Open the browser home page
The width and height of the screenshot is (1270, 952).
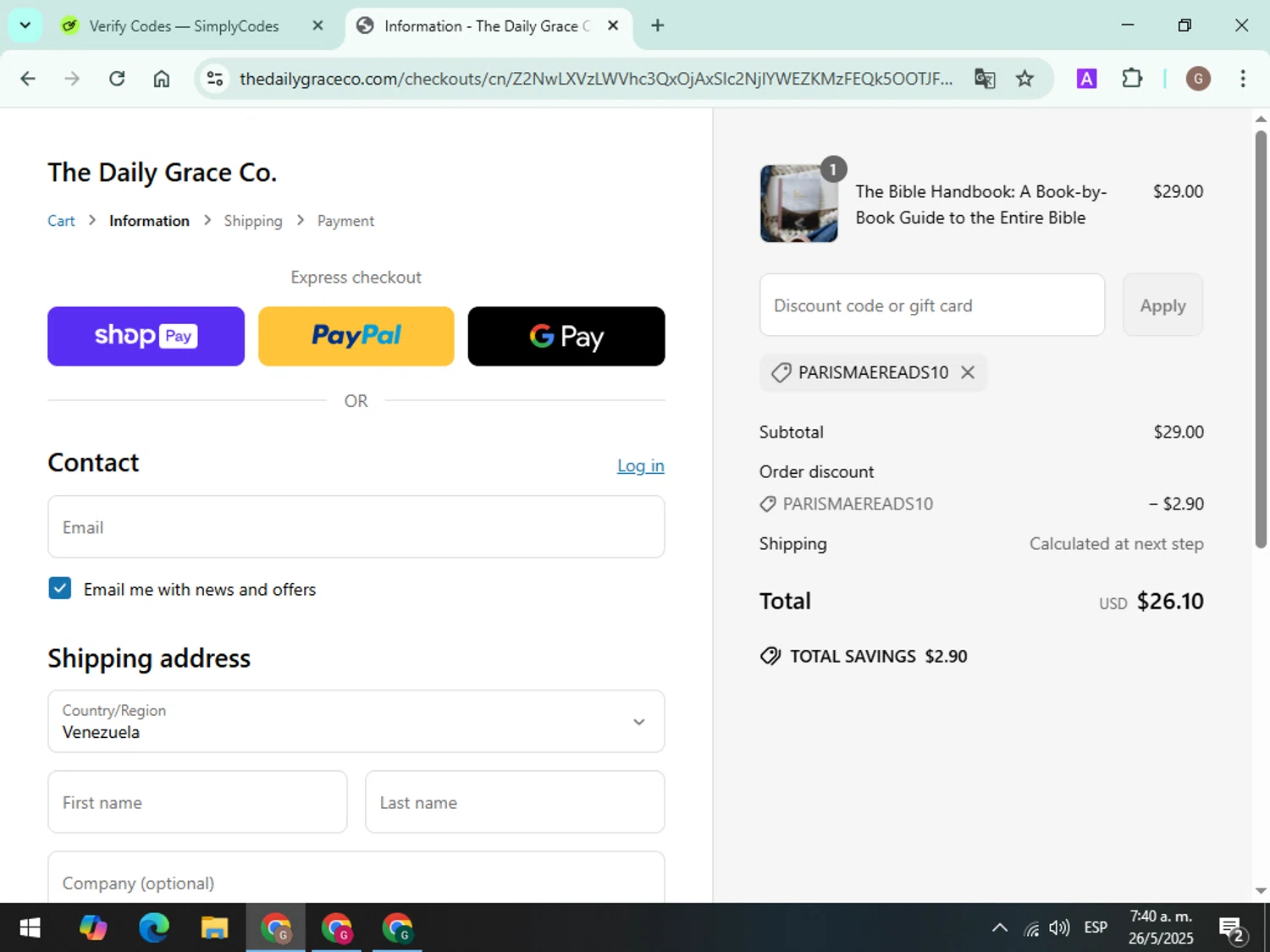[x=161, y=79]
